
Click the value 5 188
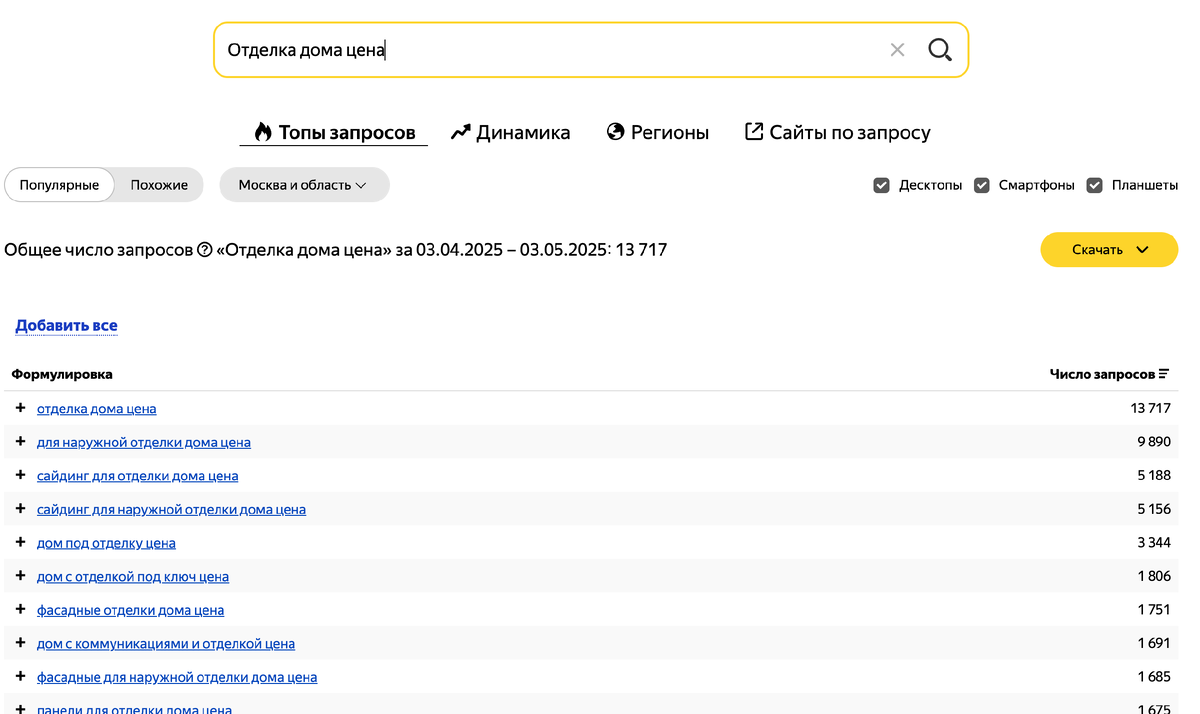1154,476
